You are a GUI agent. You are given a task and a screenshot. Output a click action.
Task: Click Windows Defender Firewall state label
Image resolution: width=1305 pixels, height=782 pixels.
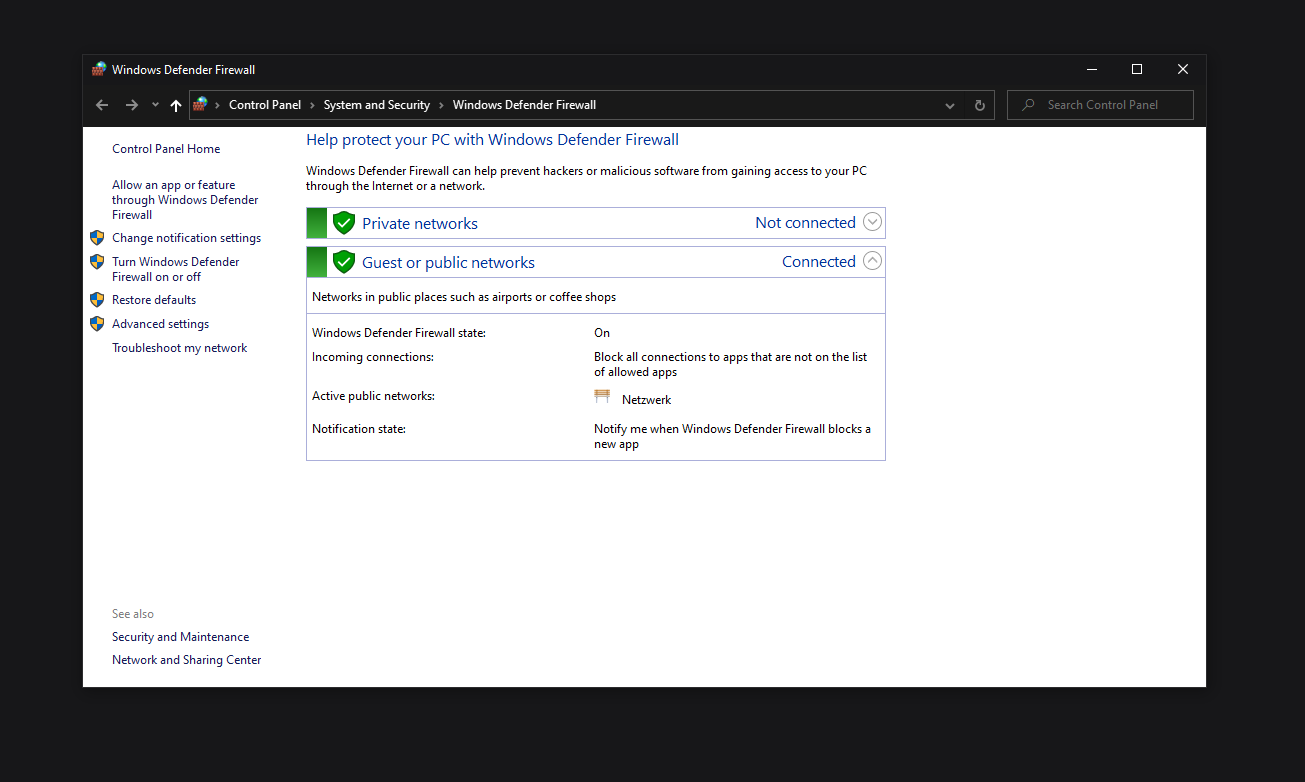399,333
